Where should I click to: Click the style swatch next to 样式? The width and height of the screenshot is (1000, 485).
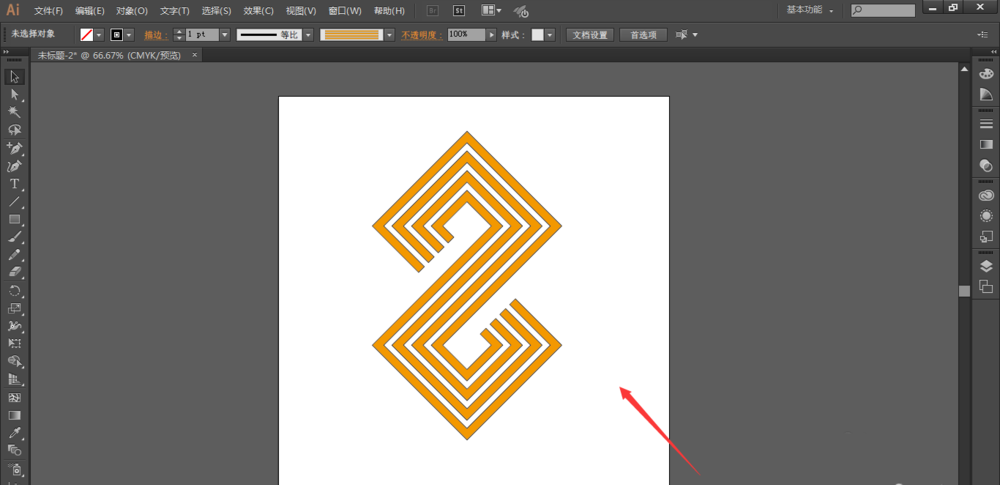538,35
